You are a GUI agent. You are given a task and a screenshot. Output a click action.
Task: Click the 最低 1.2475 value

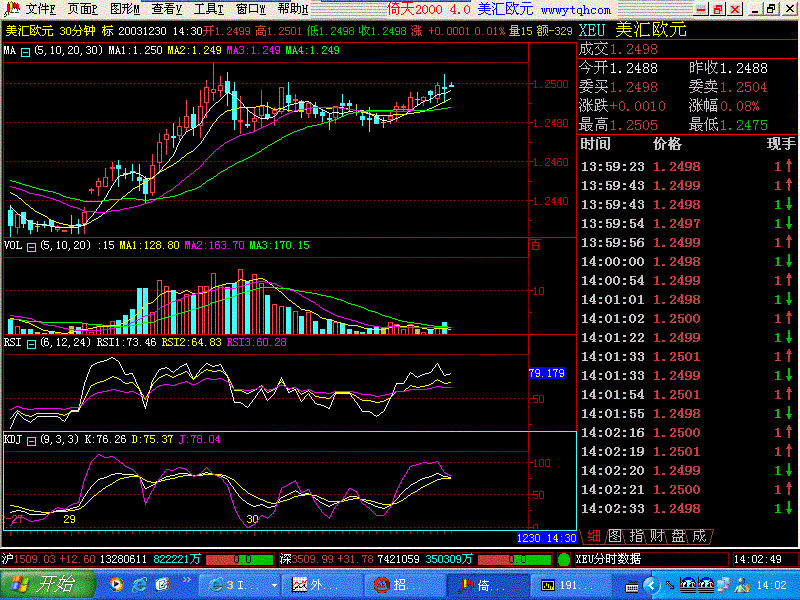click(743, 125)
